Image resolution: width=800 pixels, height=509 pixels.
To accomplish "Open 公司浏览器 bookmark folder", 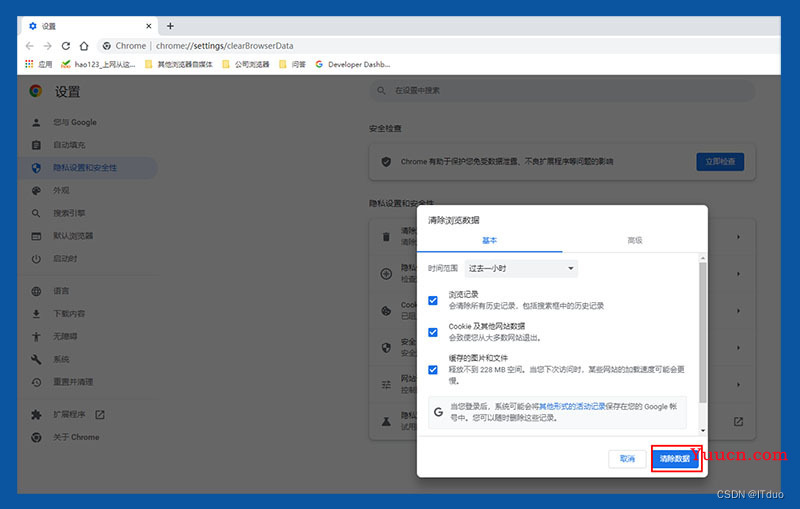I will (x=246, y=64).
